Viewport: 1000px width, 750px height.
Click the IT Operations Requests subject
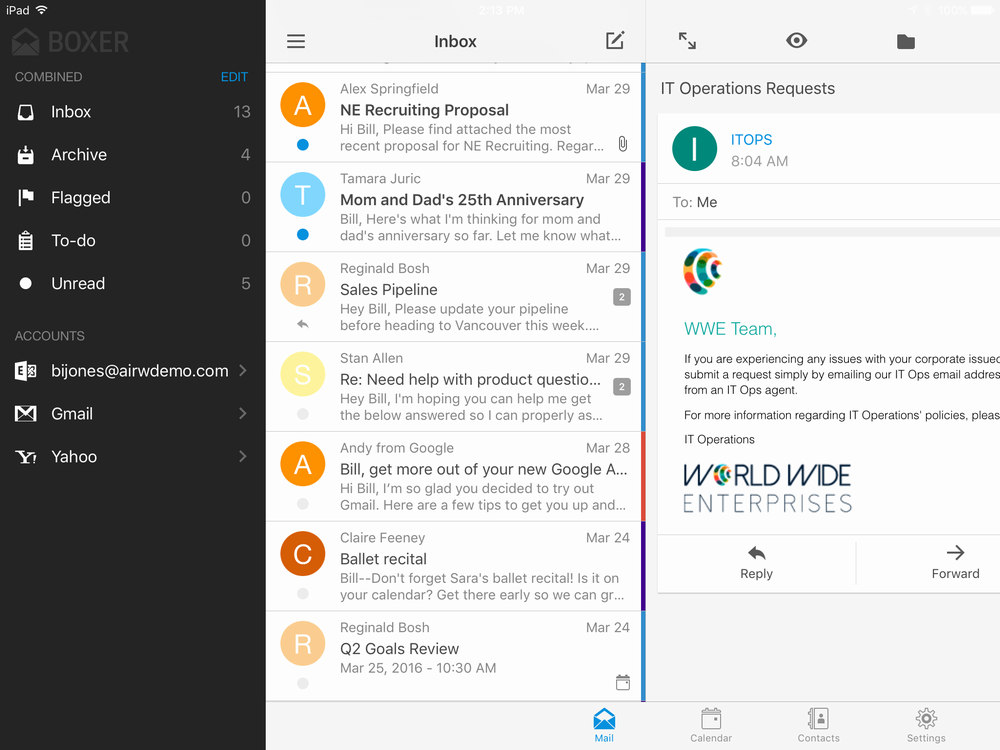click(747, 88)
